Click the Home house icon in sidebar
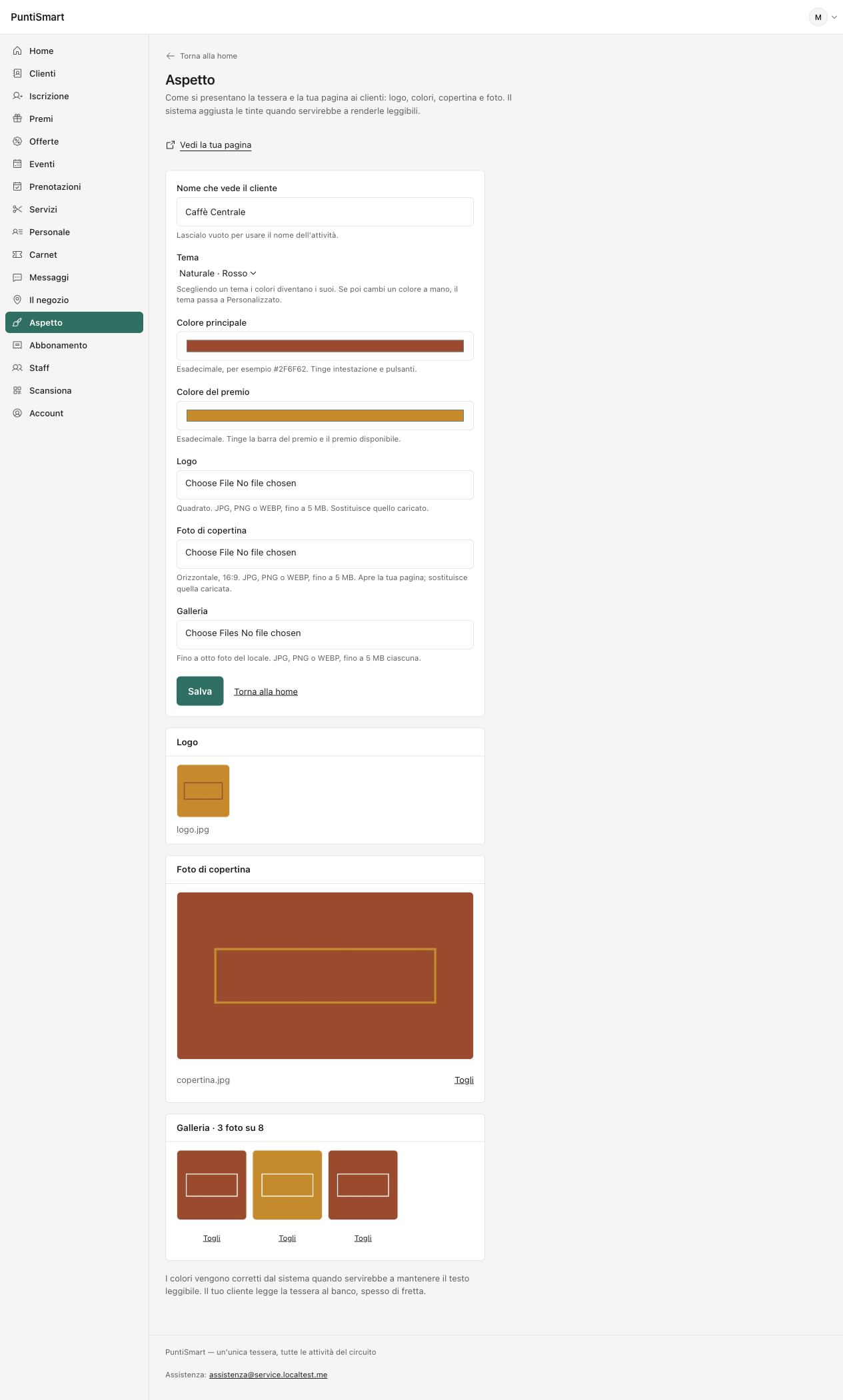The height and width of the screenshot is (1400, 843). tap(17, 51)
